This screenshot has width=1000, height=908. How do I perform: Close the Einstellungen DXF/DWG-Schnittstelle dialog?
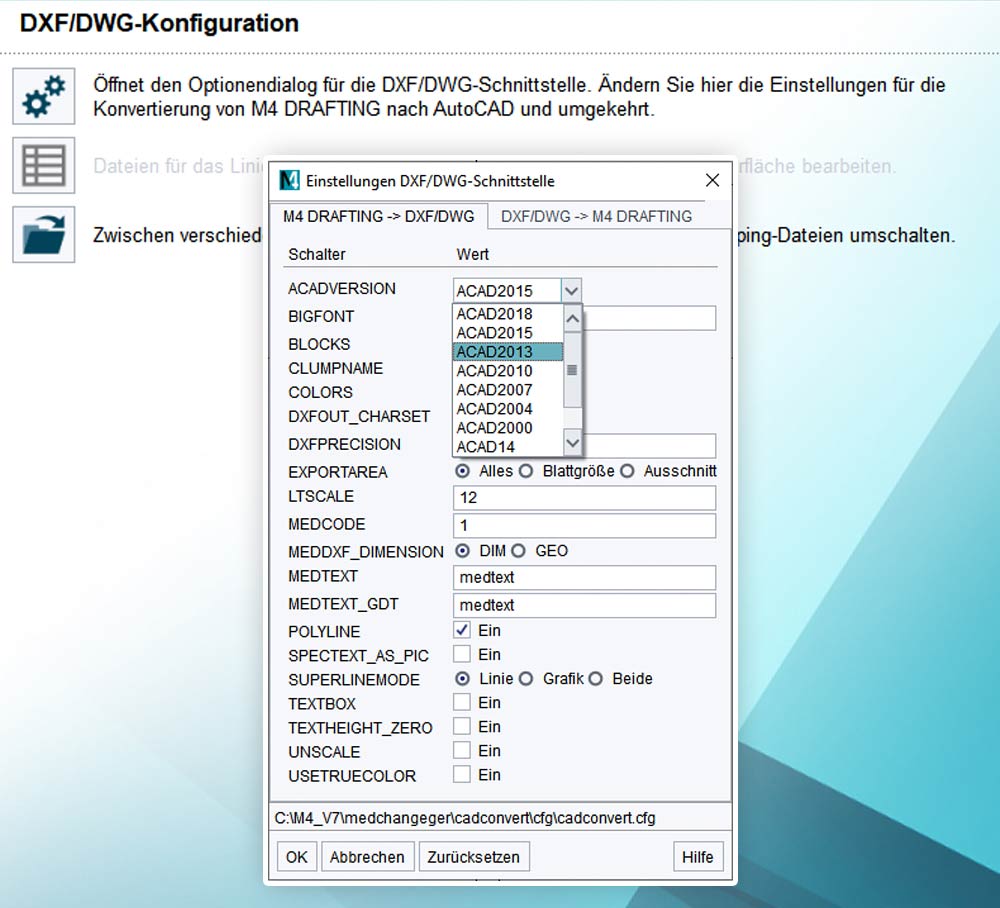pos(712,180)
